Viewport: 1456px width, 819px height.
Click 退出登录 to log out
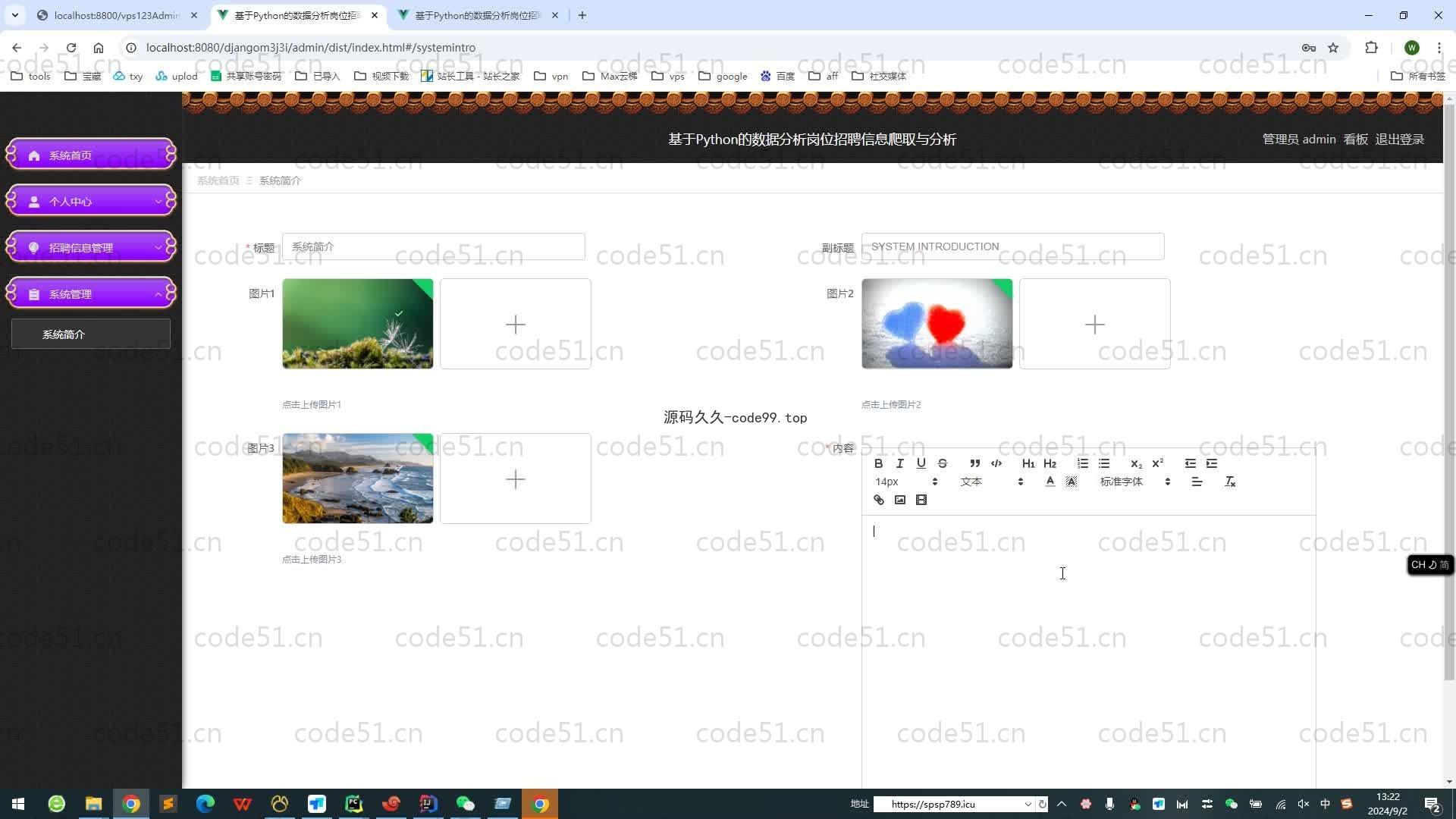[x=1399, y=140]
